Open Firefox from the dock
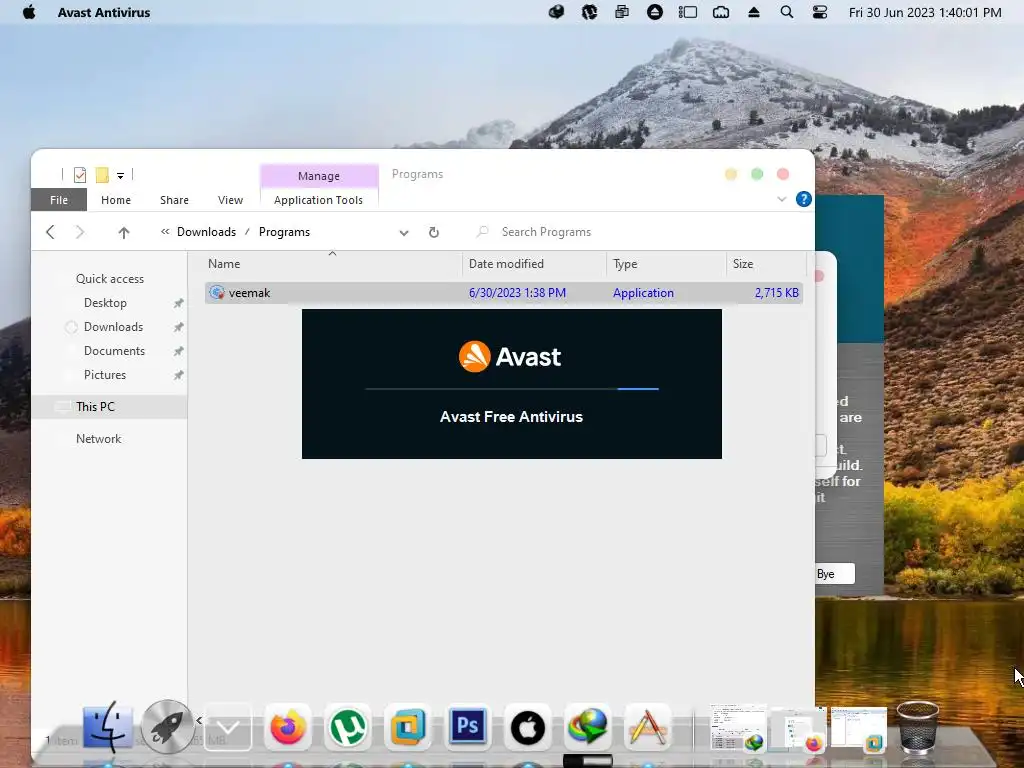 288,727
